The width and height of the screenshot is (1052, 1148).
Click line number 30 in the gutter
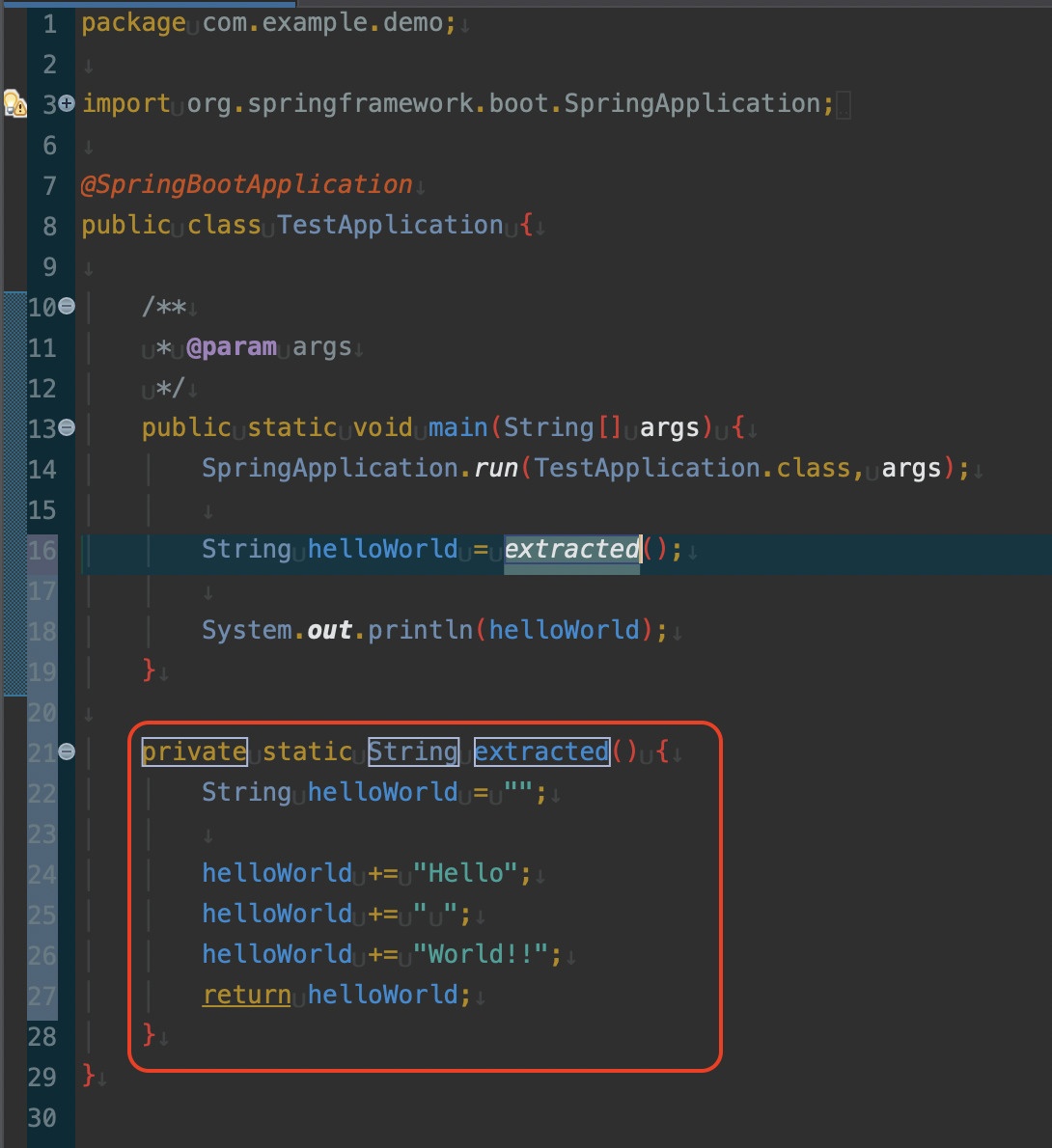[42, 1118]
